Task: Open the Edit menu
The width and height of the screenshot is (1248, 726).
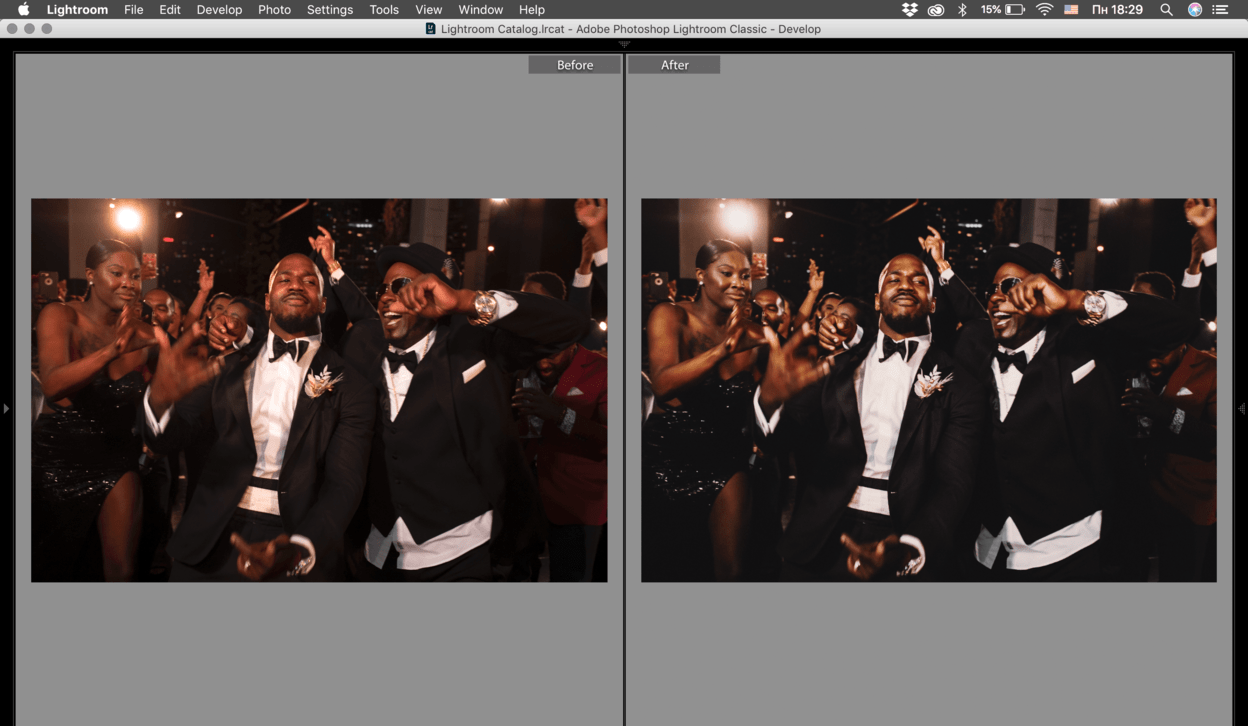Action: pyautogui.click(x=170, y=9)
